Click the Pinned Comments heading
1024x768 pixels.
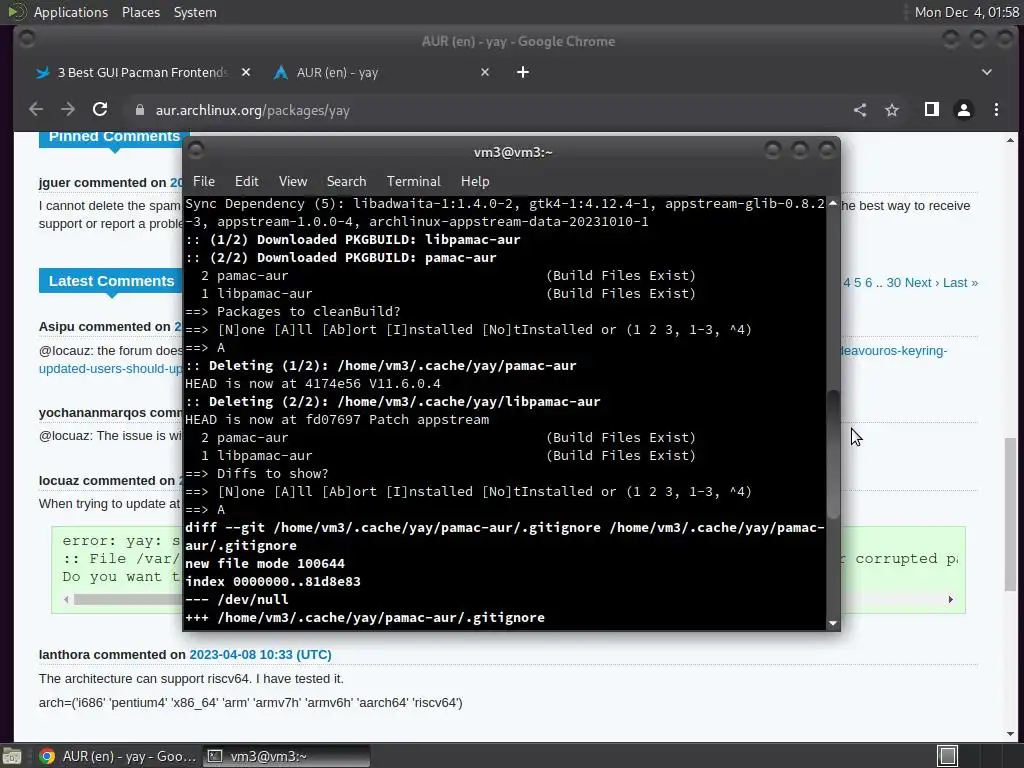pos(114,138)
